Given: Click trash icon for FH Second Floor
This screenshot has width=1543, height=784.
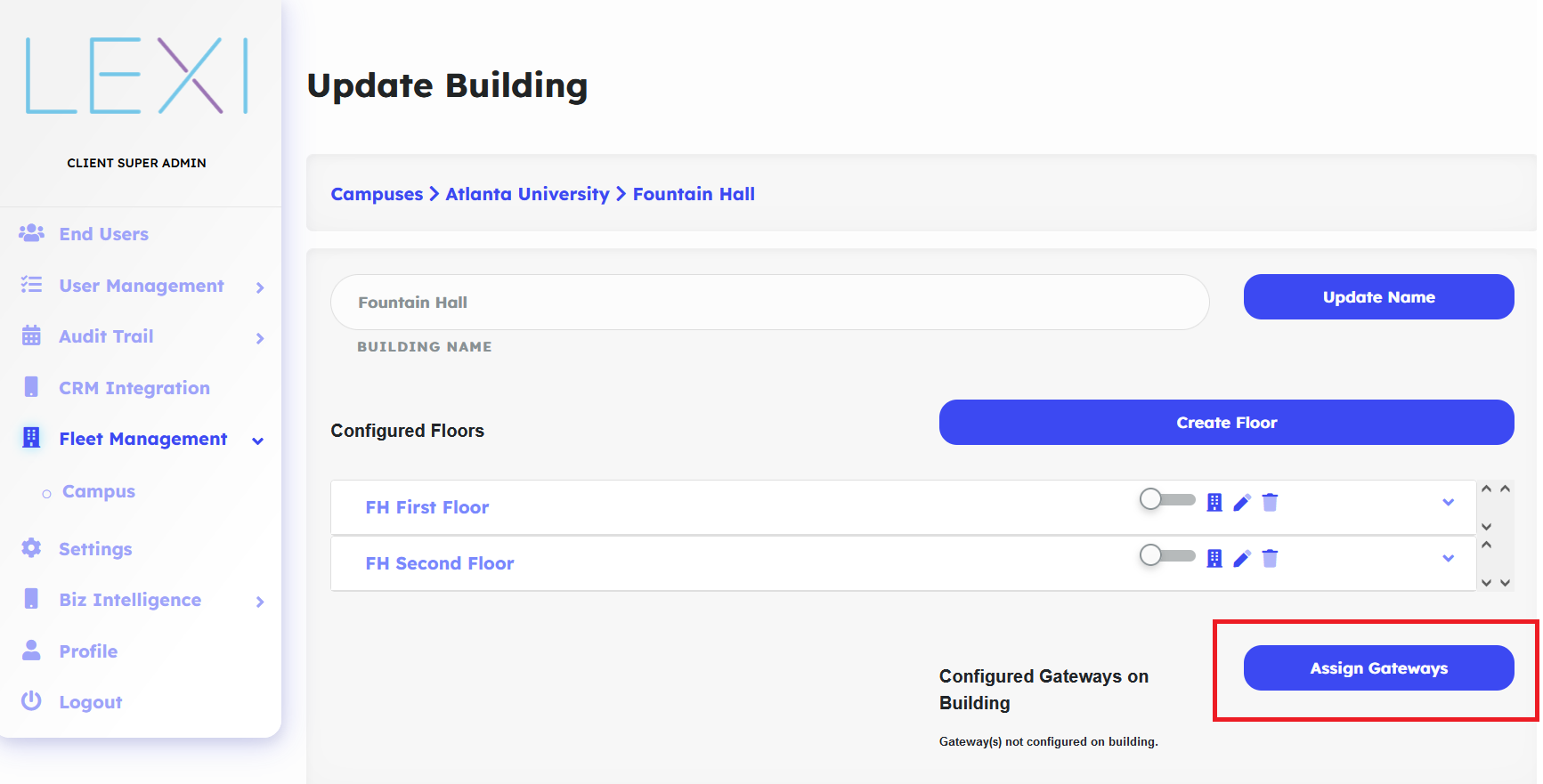Looking at the screenshot, I should [x=1270, y=559].
